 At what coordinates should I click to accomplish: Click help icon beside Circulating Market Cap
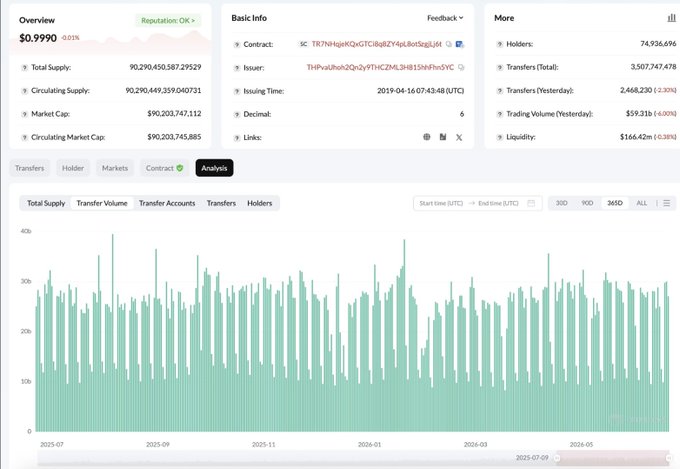[x=25, y=138]
